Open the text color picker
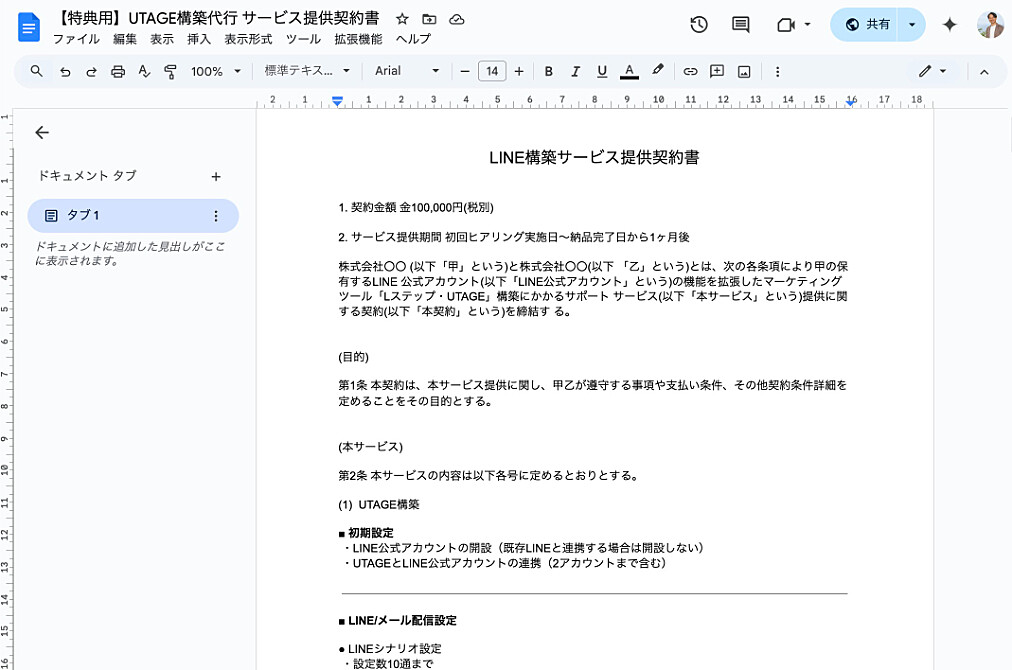Viewport: 1012px width, 670px height. (629, 72)
